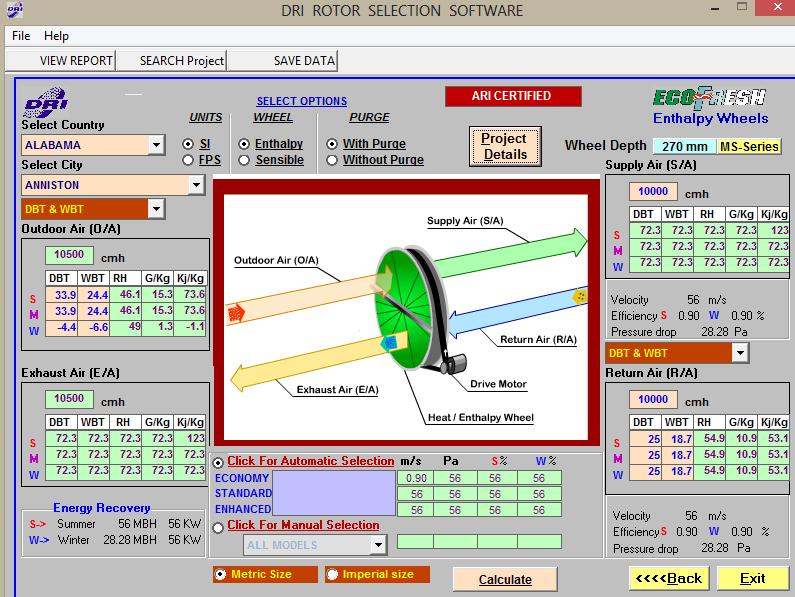Viewport: 795px width, 597px height.
Task: Click the Energy Recovery heading
Action: coord(101,508)
